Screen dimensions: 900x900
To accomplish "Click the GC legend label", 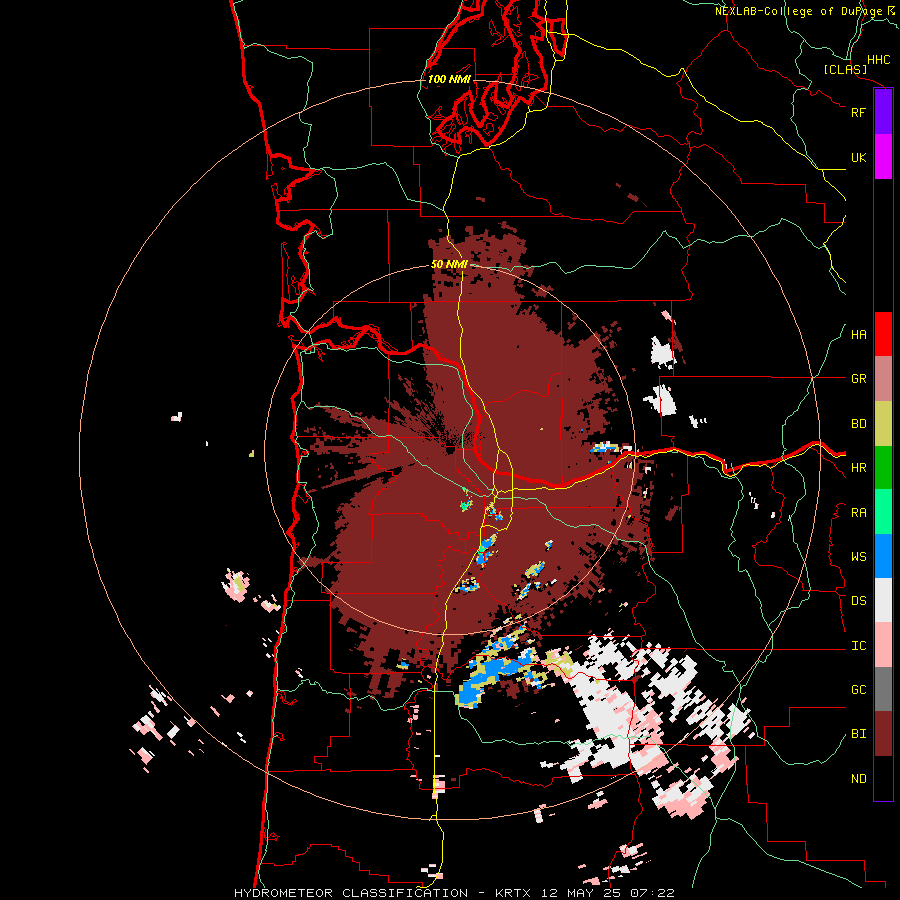I will click(858, 690).
